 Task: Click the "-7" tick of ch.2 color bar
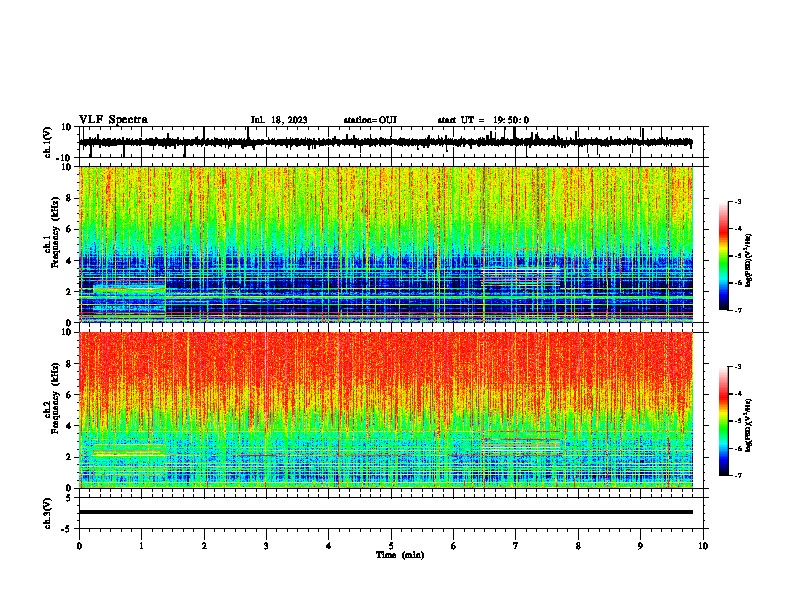(737, 475)
